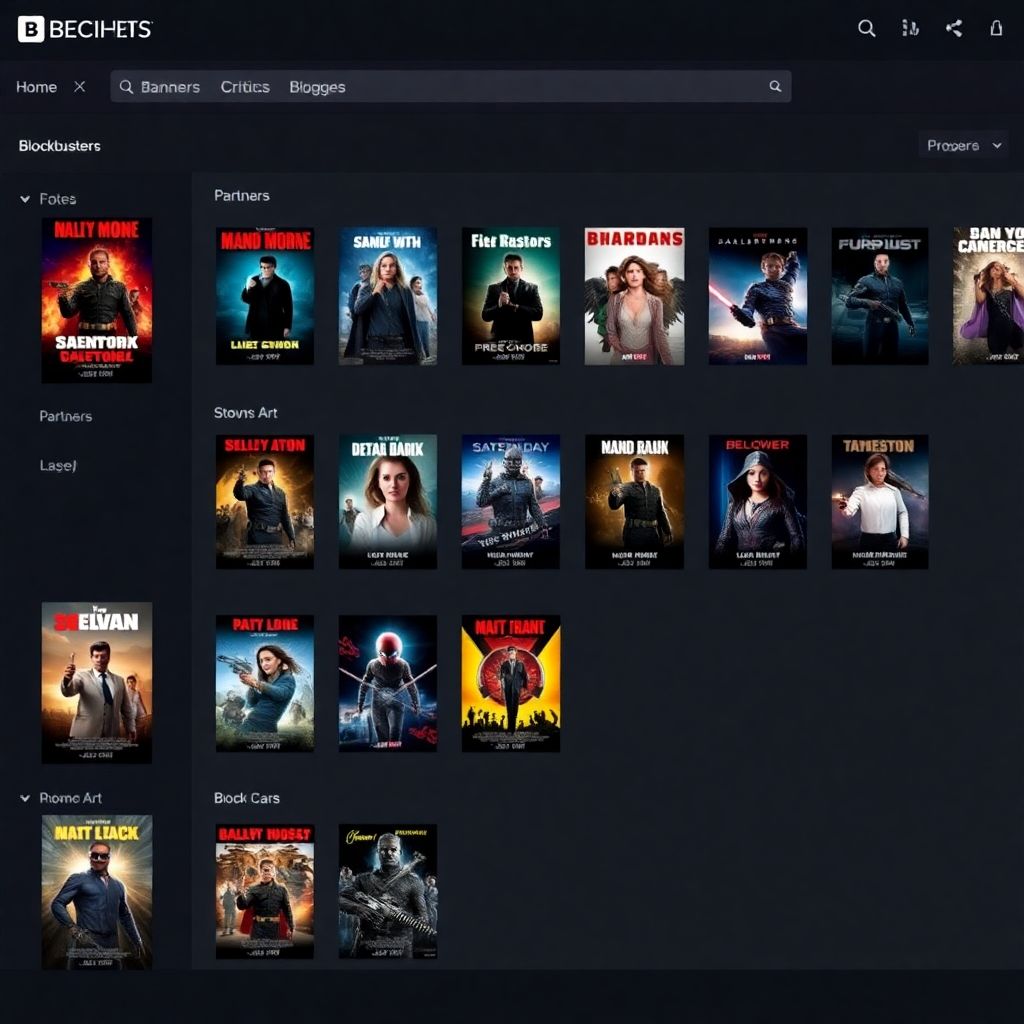Viewport: 1024px width, 1024px height.
Task: Select the Banners tab
Action: pos(170,87)
